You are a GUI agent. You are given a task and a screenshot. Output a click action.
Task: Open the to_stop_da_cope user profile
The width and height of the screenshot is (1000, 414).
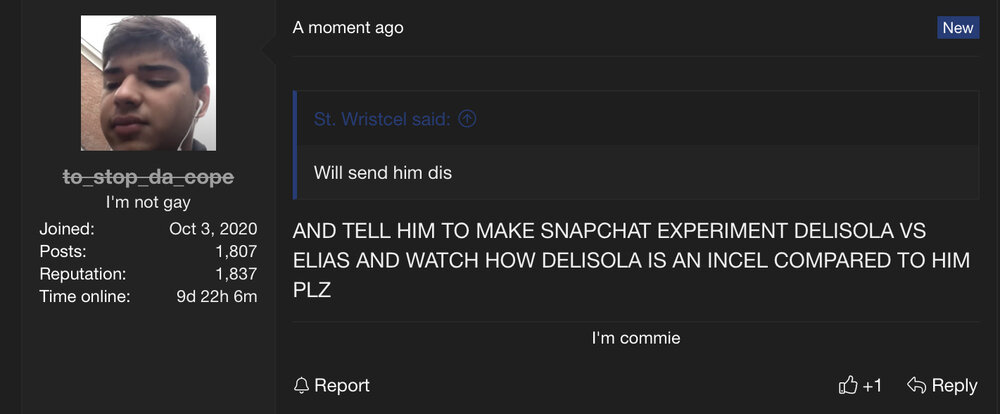point(148,177)
